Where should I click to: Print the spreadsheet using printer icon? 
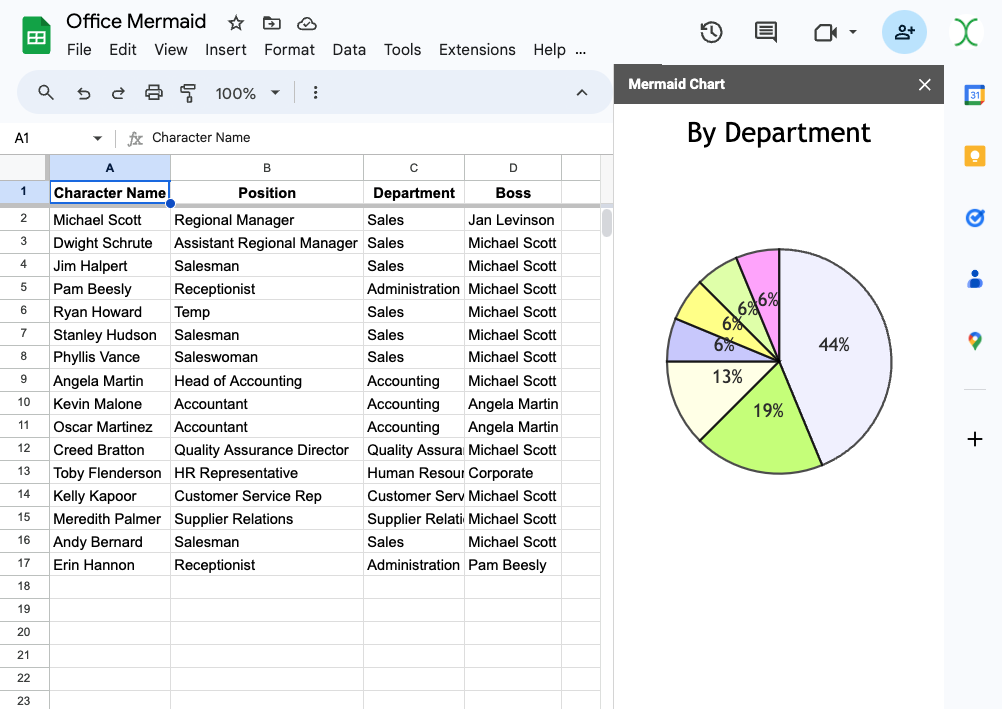tap(153, 93)
